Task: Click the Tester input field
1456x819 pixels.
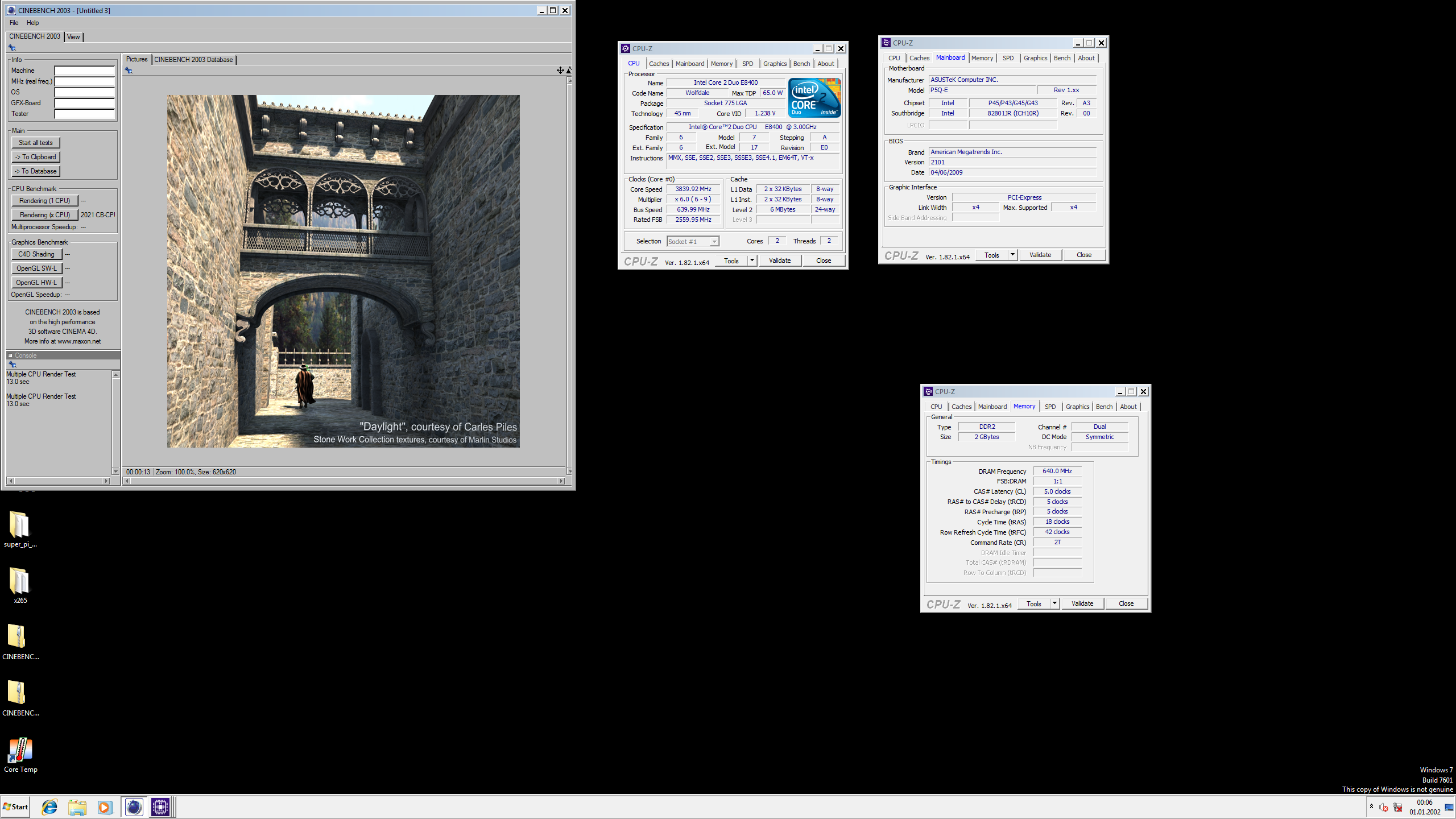Action: (x=84, y=114)
